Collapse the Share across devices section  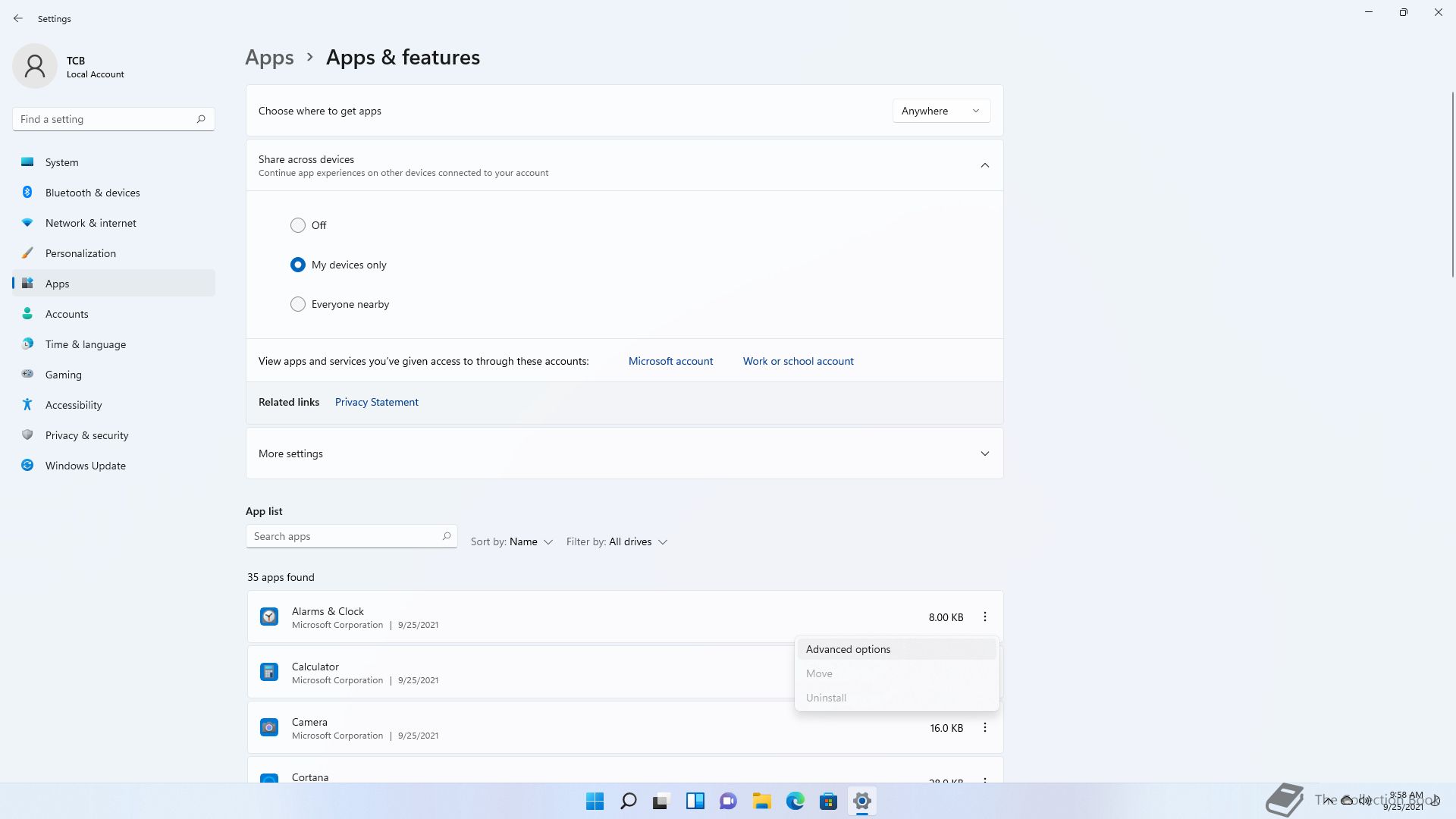(x=985, y=165)
